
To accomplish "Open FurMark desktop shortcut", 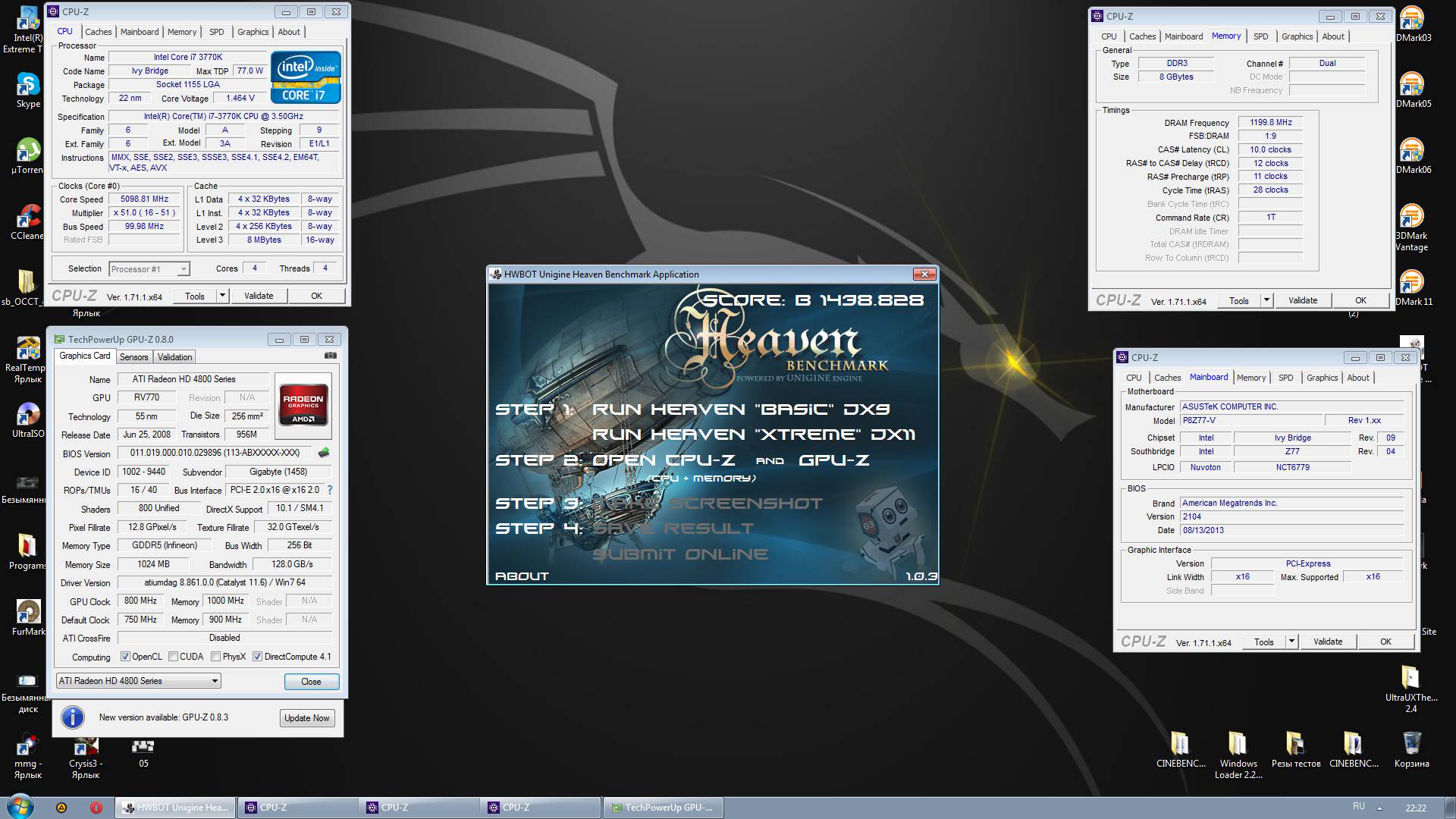I will pos(28,617).
